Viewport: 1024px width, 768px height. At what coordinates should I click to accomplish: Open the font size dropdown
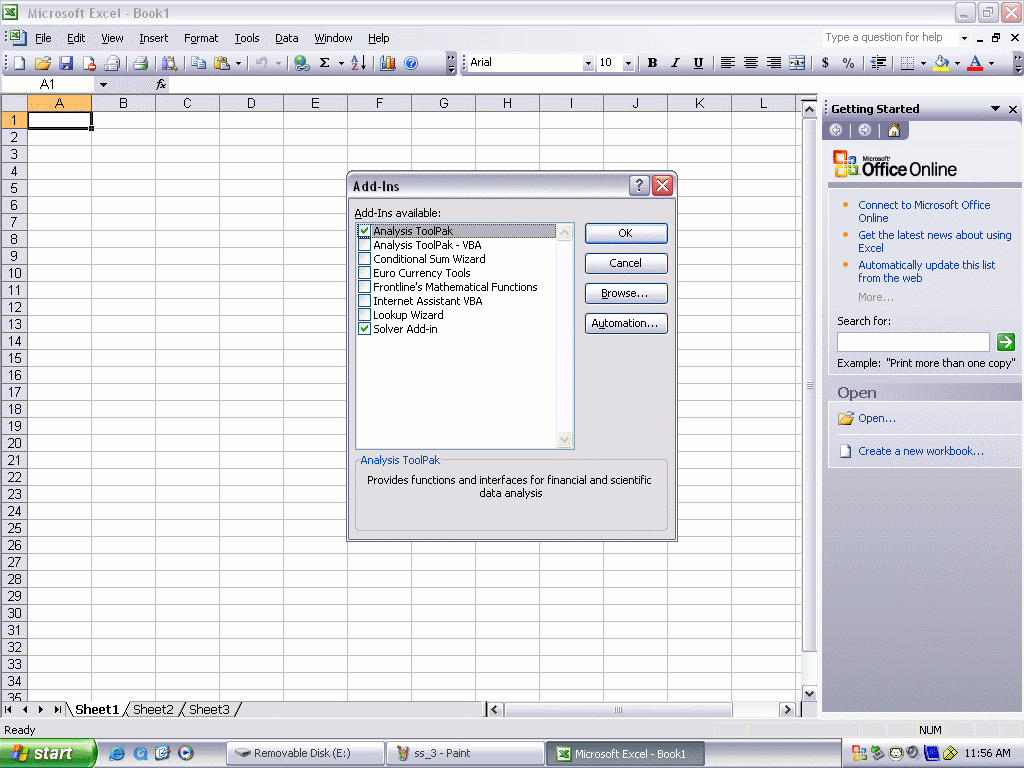(x=628, y=63)
